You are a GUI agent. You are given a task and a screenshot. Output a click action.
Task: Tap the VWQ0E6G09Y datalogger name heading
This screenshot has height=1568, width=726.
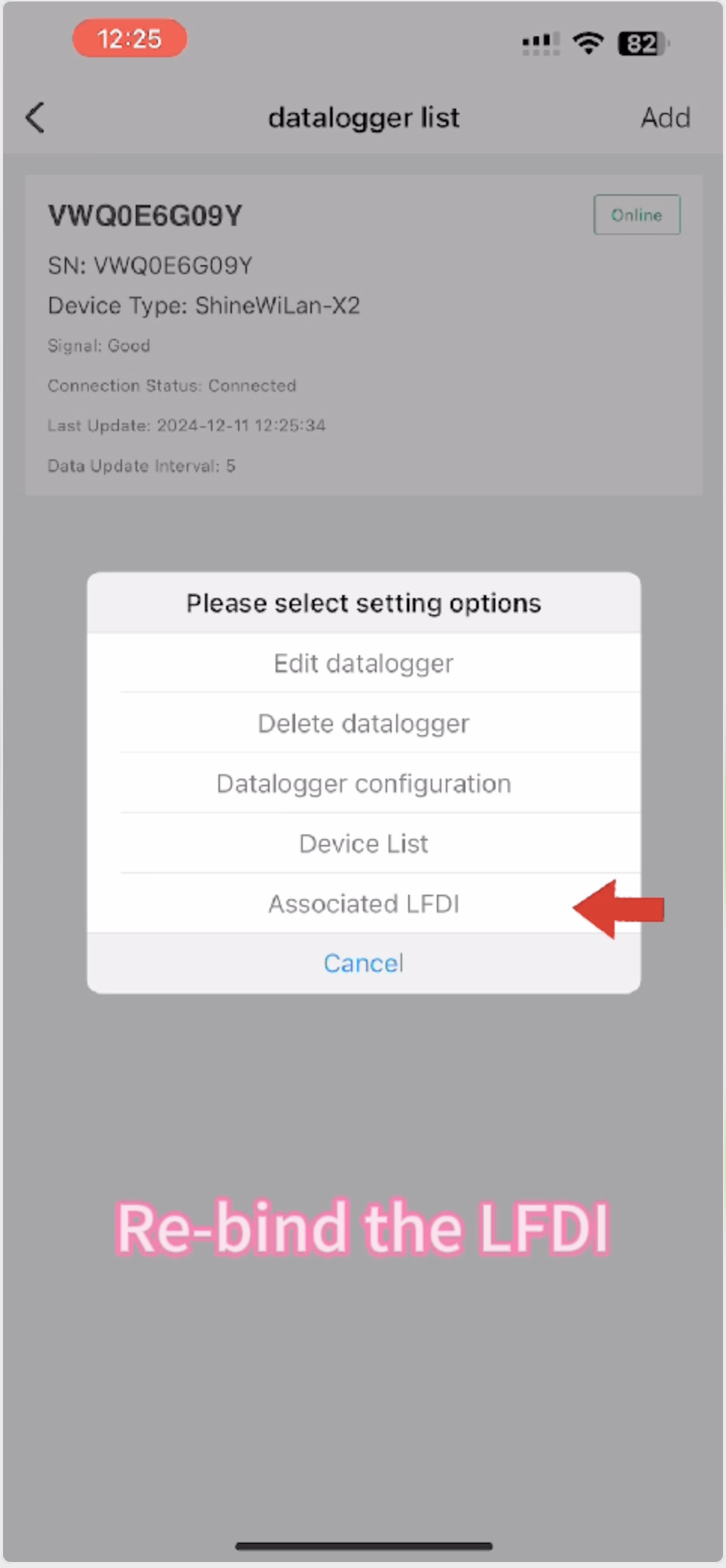coord(145,216)
